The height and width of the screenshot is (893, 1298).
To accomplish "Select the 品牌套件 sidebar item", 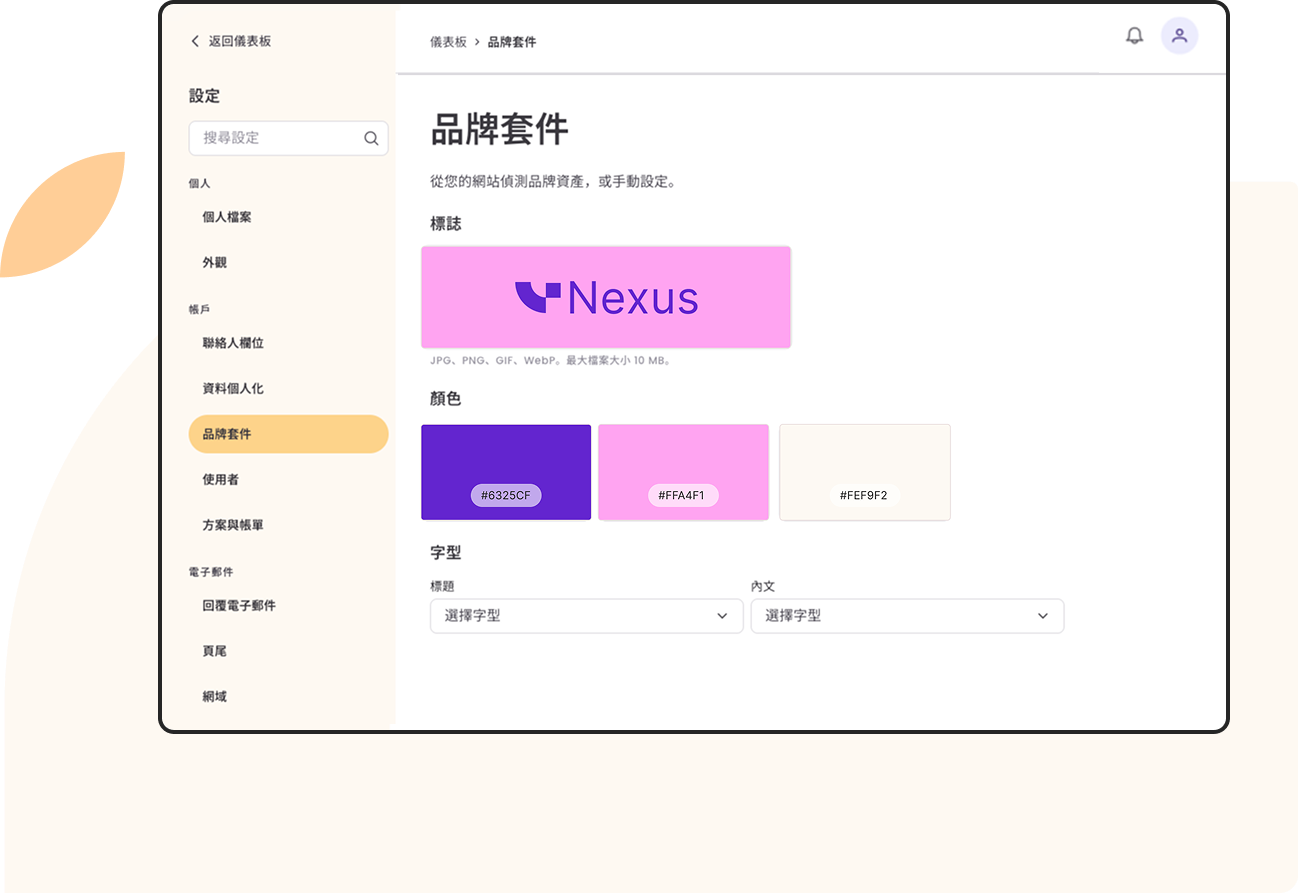I will [288, 434].
